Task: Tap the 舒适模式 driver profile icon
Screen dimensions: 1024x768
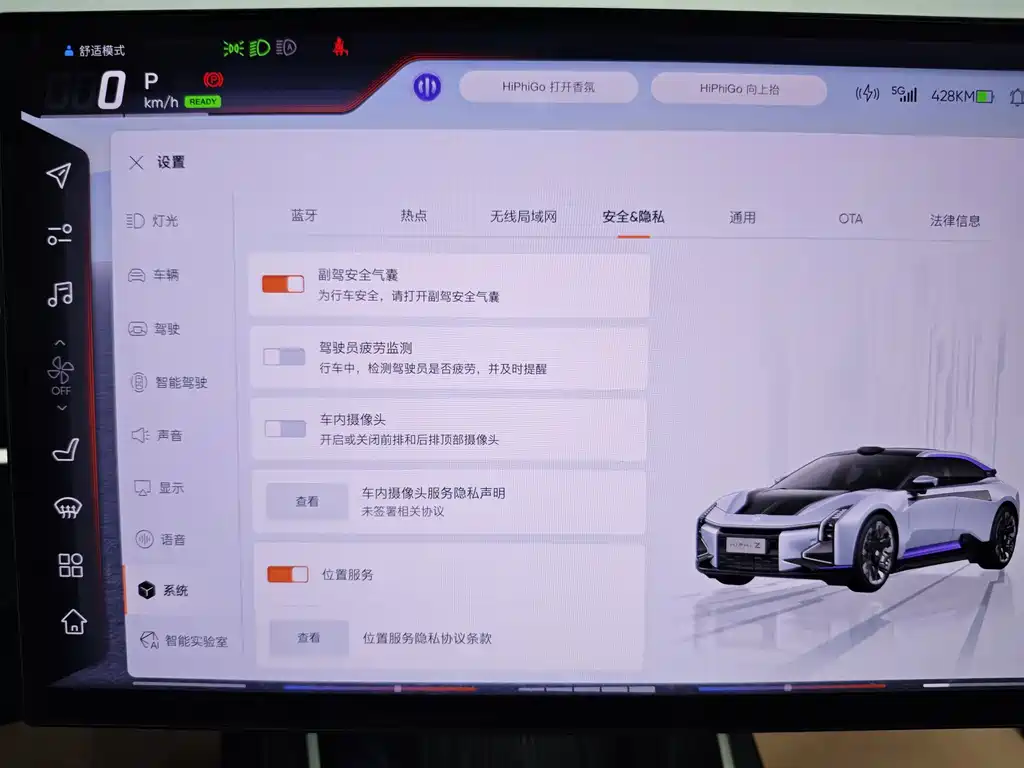Action: (69, 50)
